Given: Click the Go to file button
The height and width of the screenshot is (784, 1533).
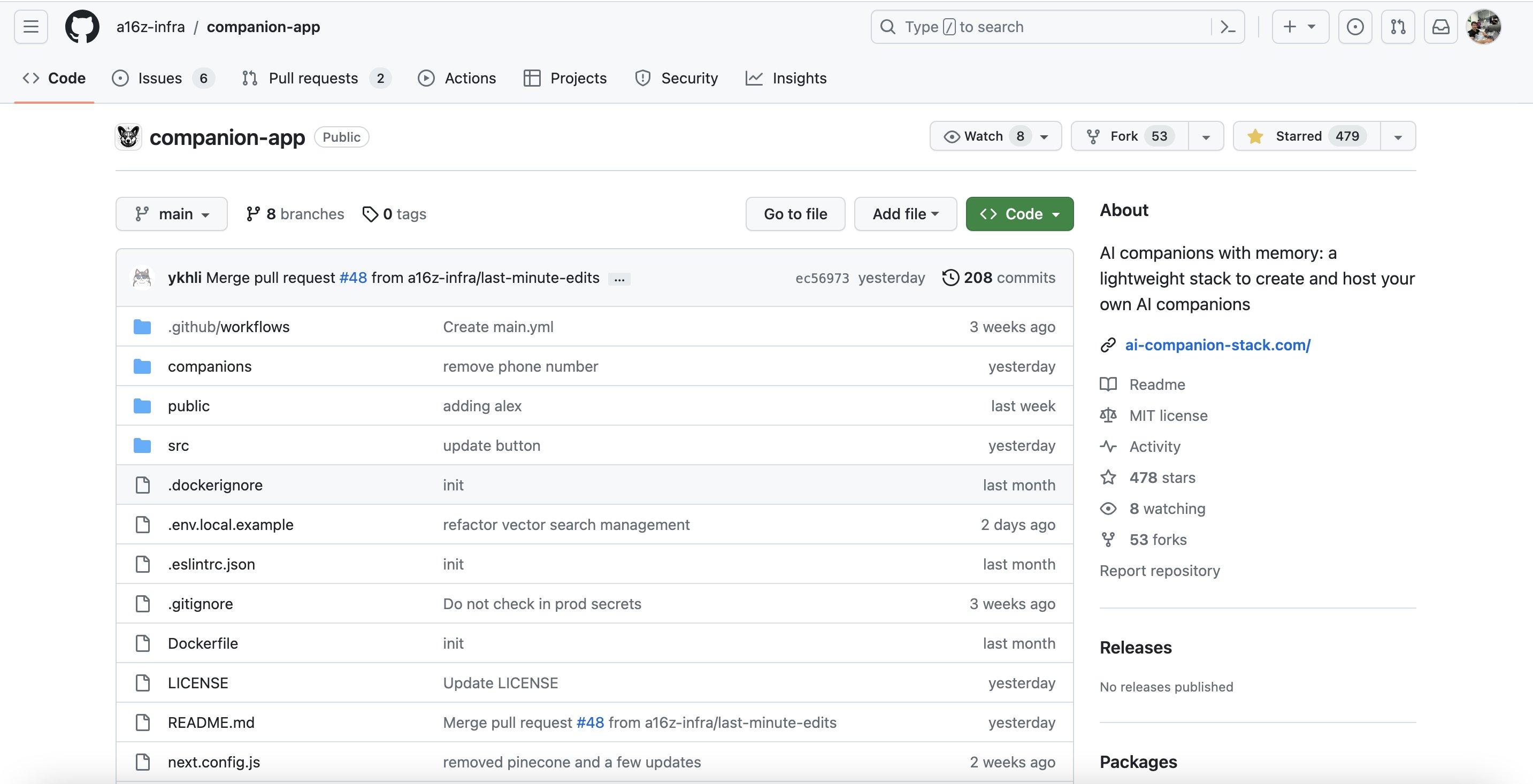Looking at the screenshot, I should 795,213.
